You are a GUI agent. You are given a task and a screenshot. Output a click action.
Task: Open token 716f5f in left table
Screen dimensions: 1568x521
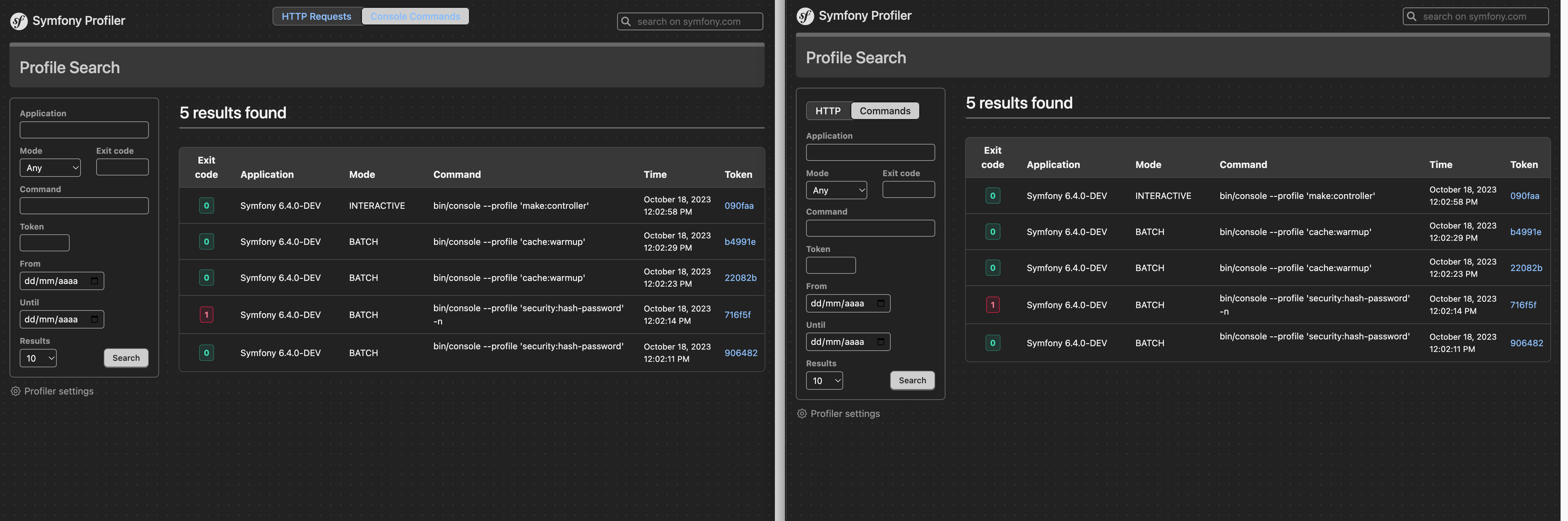(x=738, y=315)
